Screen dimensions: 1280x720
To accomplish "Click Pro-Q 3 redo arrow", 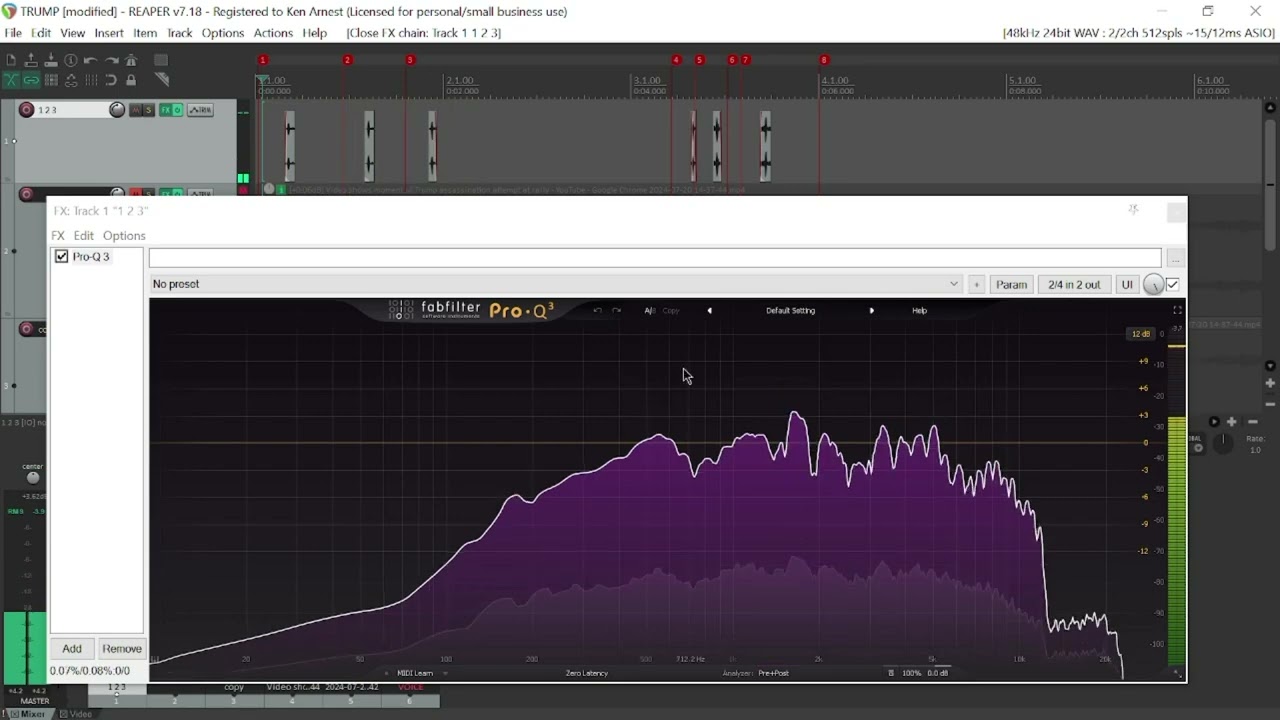I will pos(616,310).
